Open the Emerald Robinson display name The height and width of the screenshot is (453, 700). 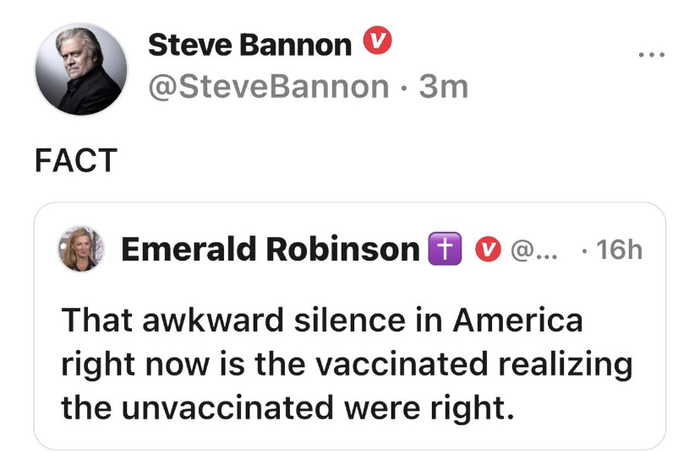[270, 249]
